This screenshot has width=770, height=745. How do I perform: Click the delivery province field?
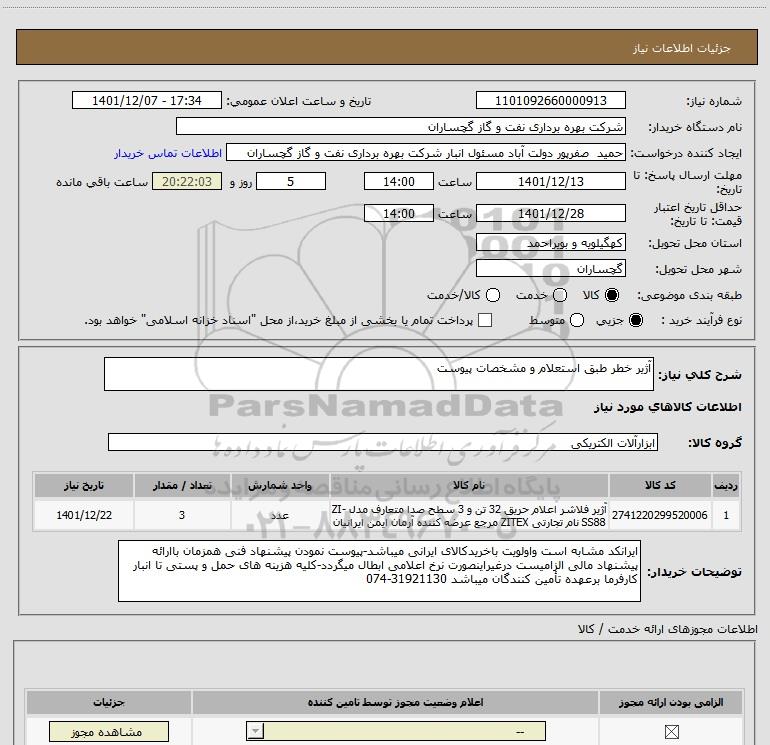(x=550, y=243)
